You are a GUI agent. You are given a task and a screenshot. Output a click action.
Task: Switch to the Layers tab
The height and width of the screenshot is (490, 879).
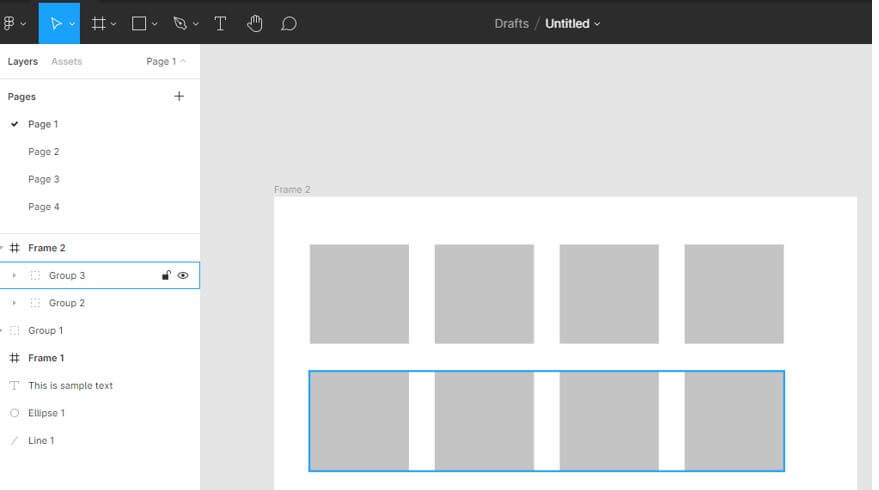pos(23,61)
